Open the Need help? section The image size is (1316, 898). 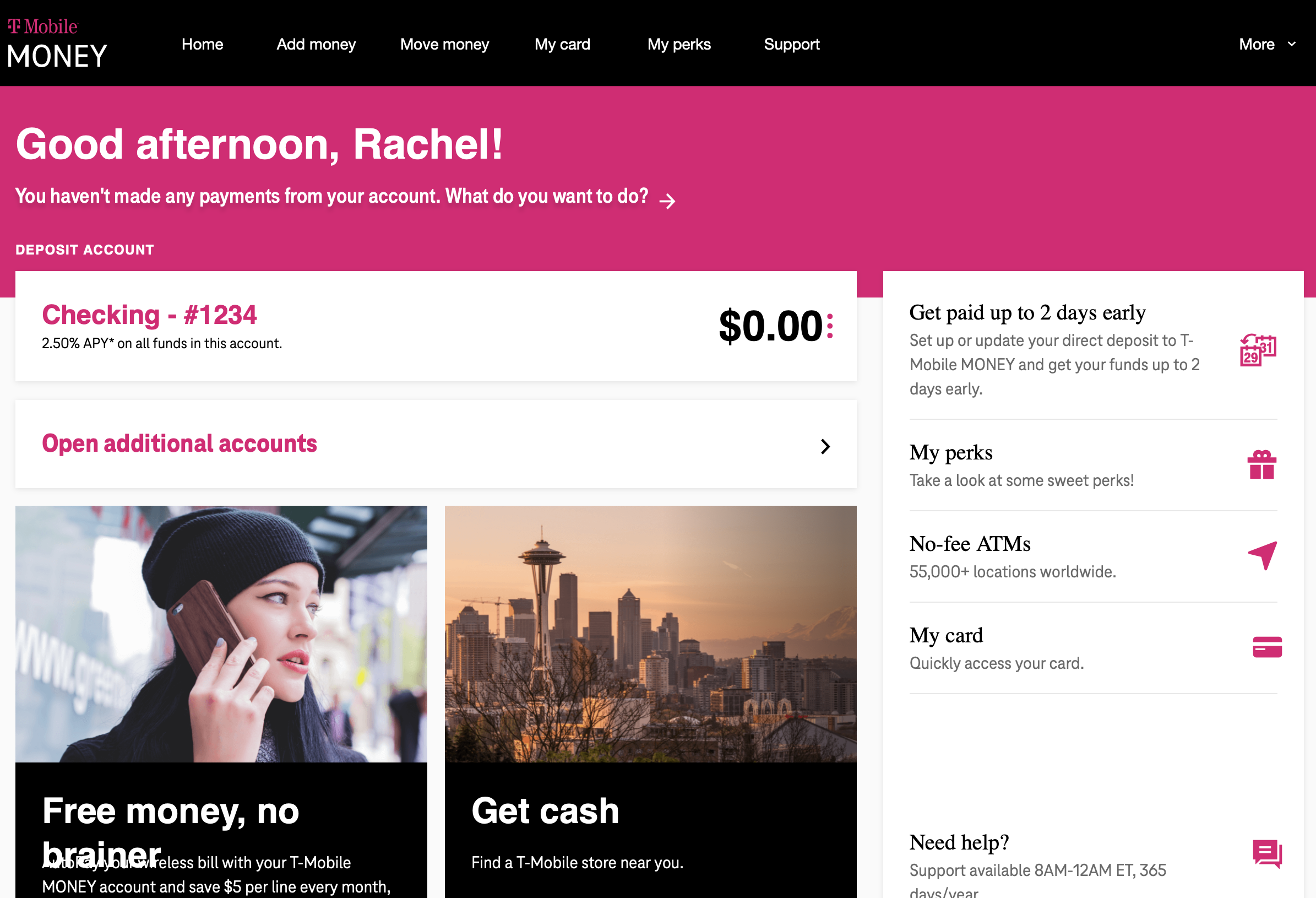(x=959, y=842)
